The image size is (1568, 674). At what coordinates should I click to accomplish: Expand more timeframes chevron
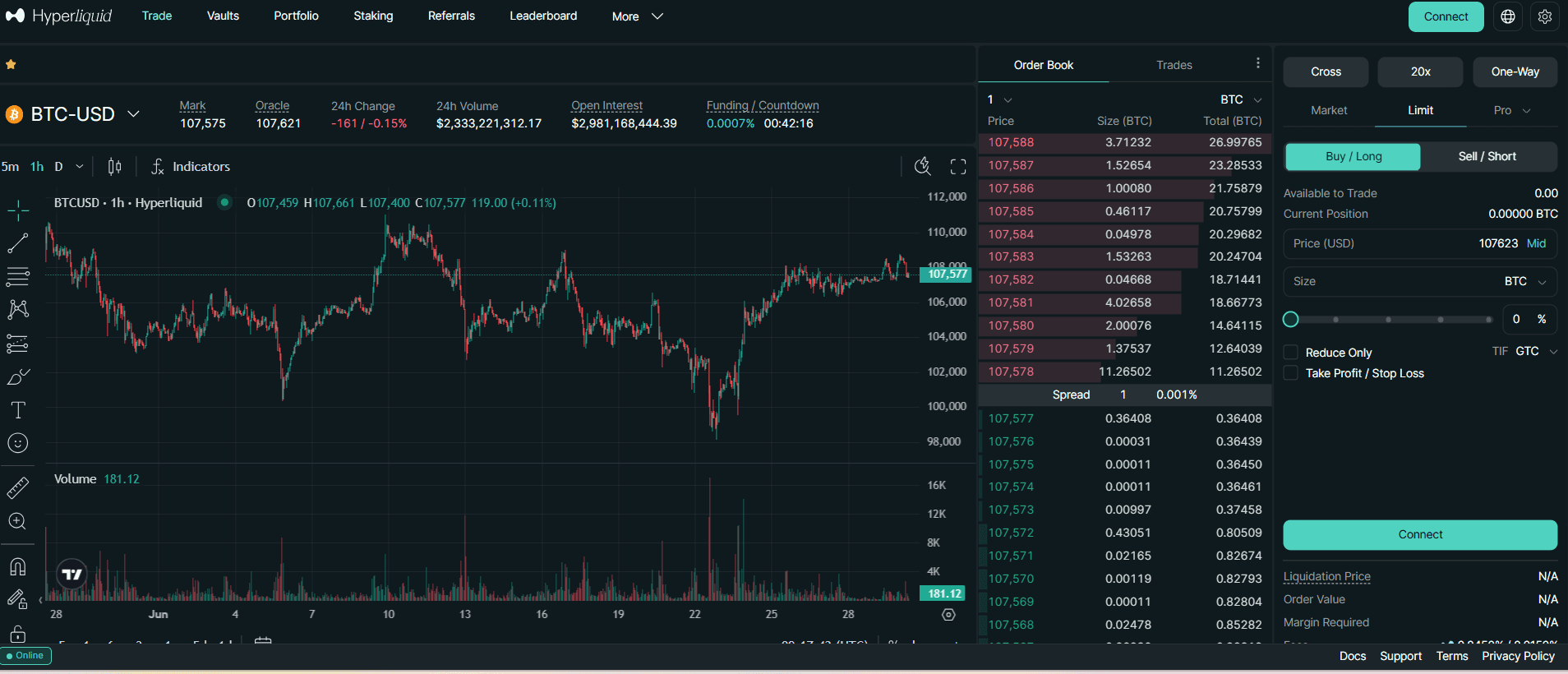(x=80, y=167)
